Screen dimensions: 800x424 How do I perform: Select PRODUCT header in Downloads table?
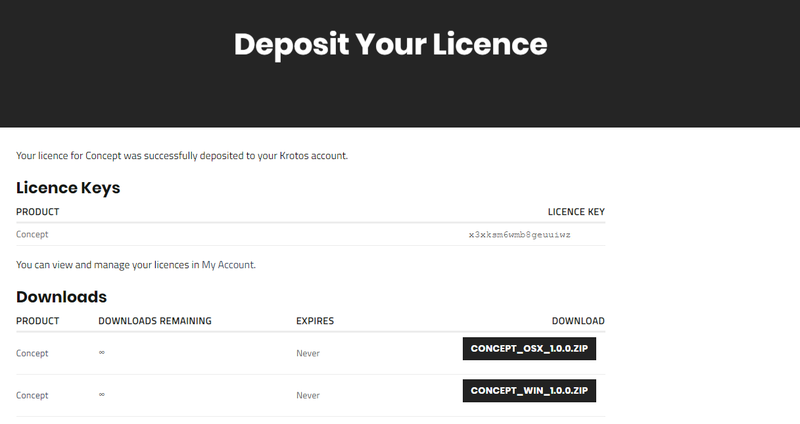point(38,321)
